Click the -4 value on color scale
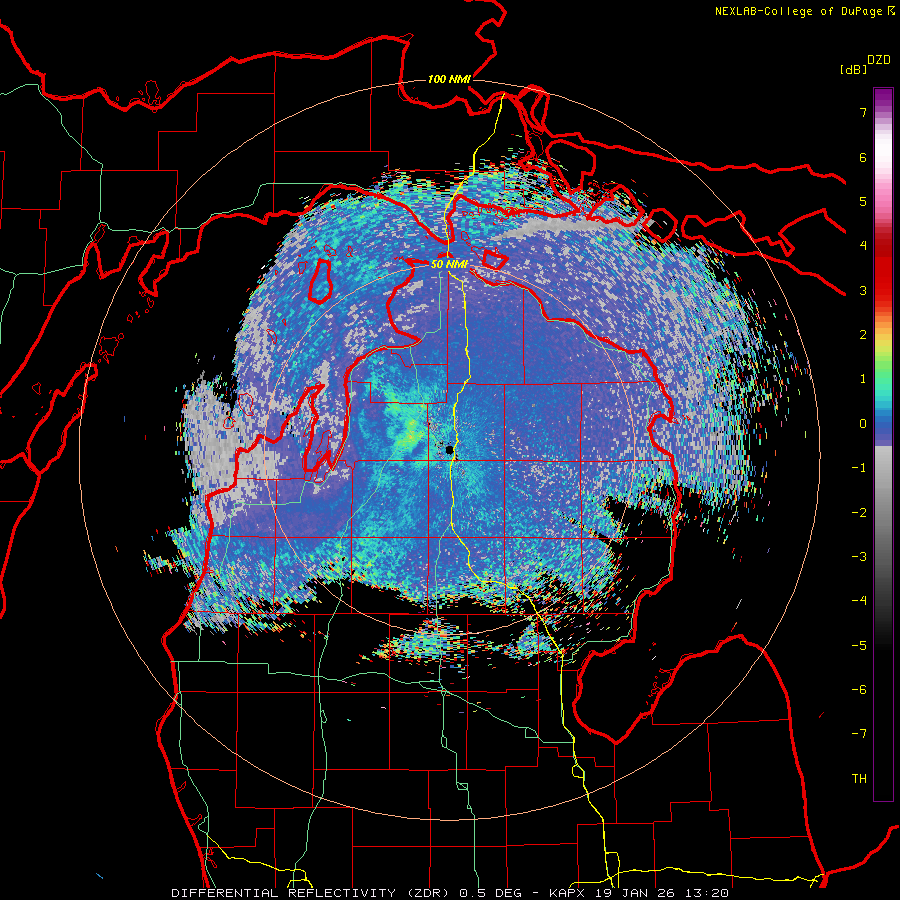 click(859, 601)
